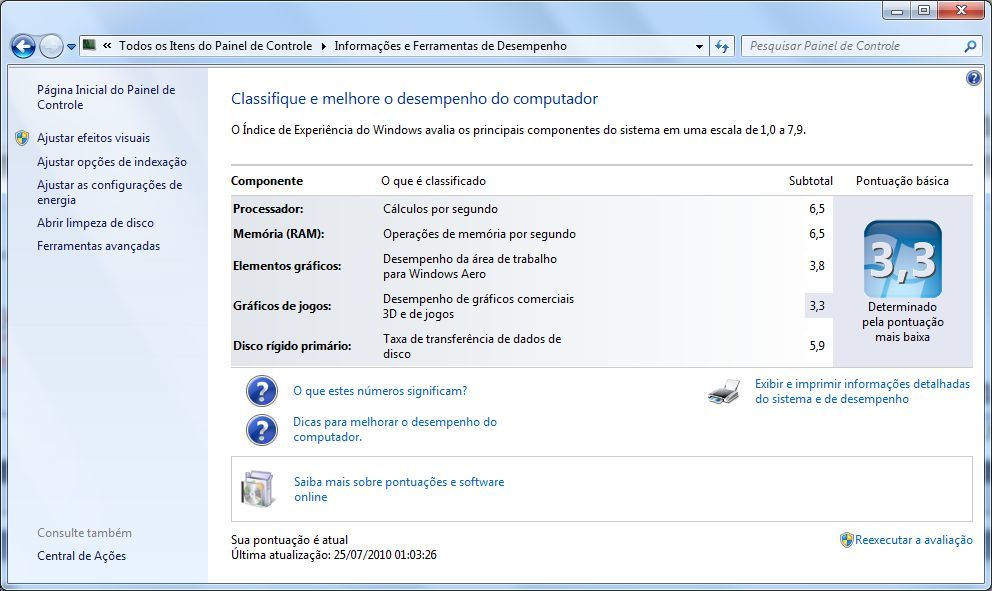The image size is (992, 591).
Task: Maximize the Control Panel window
Action: [924, 10]
